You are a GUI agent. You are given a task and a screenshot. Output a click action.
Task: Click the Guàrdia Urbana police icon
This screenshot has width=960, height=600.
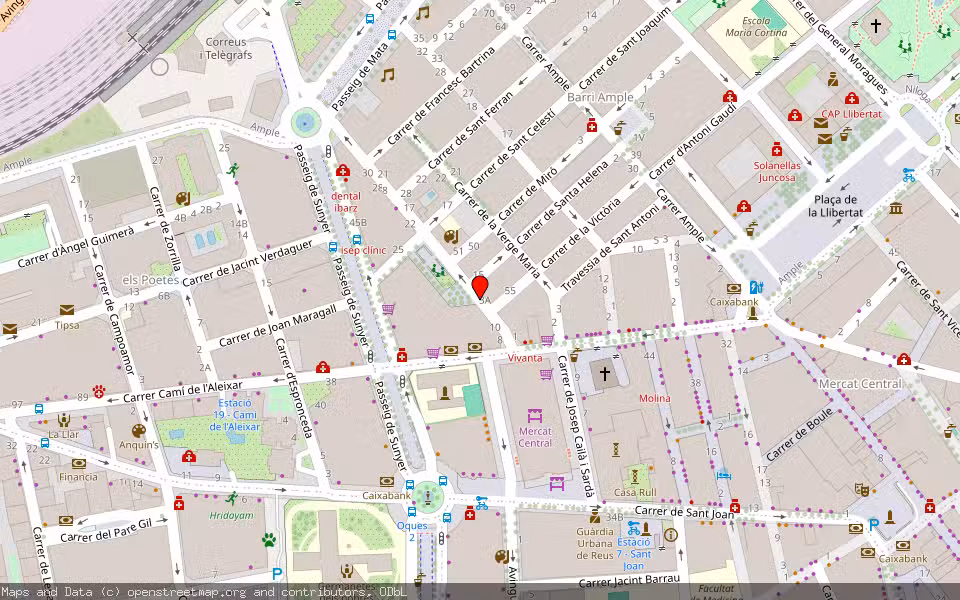594,516
